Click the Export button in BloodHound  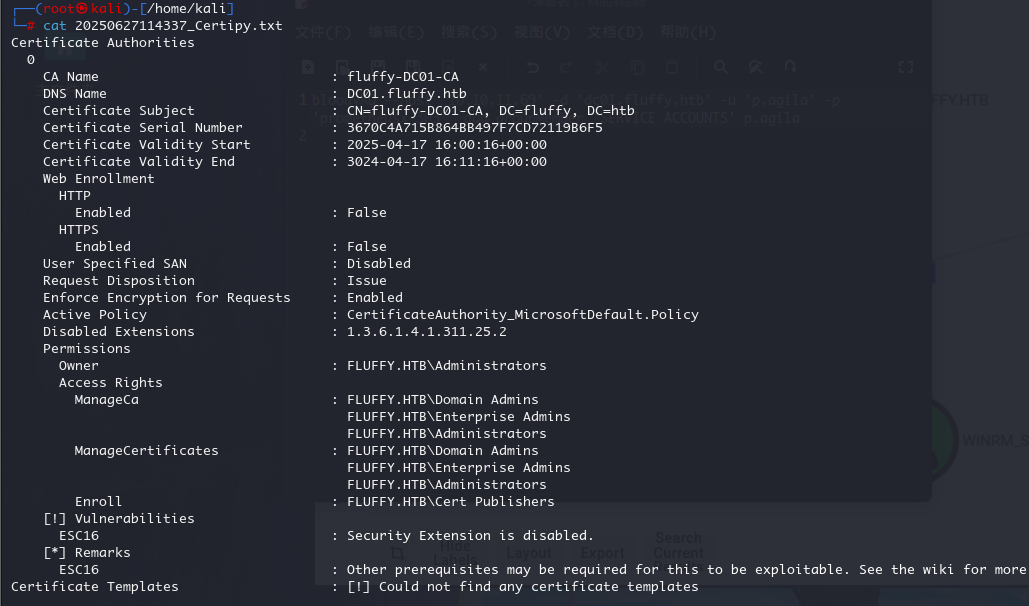602,553
